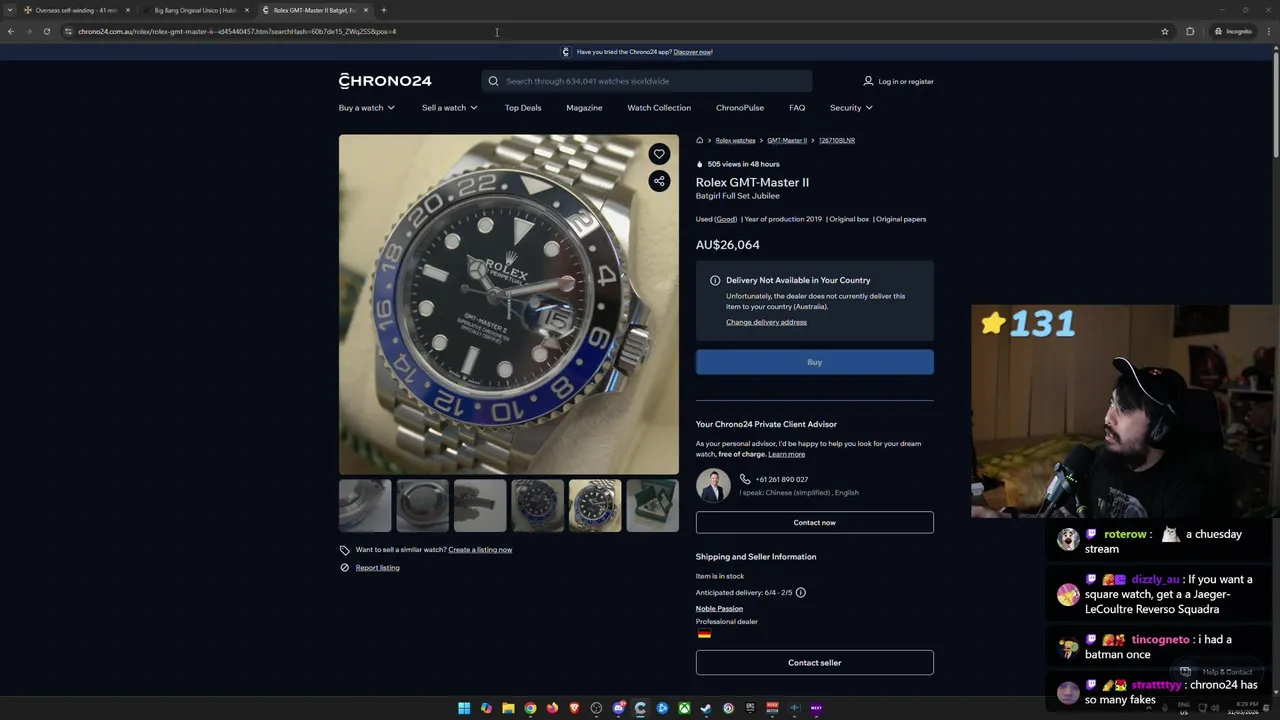Image resolution: width=1280 pixels, height=720 pixels.
Task: Open the FAQ page
Action: (x=797, y=108)
